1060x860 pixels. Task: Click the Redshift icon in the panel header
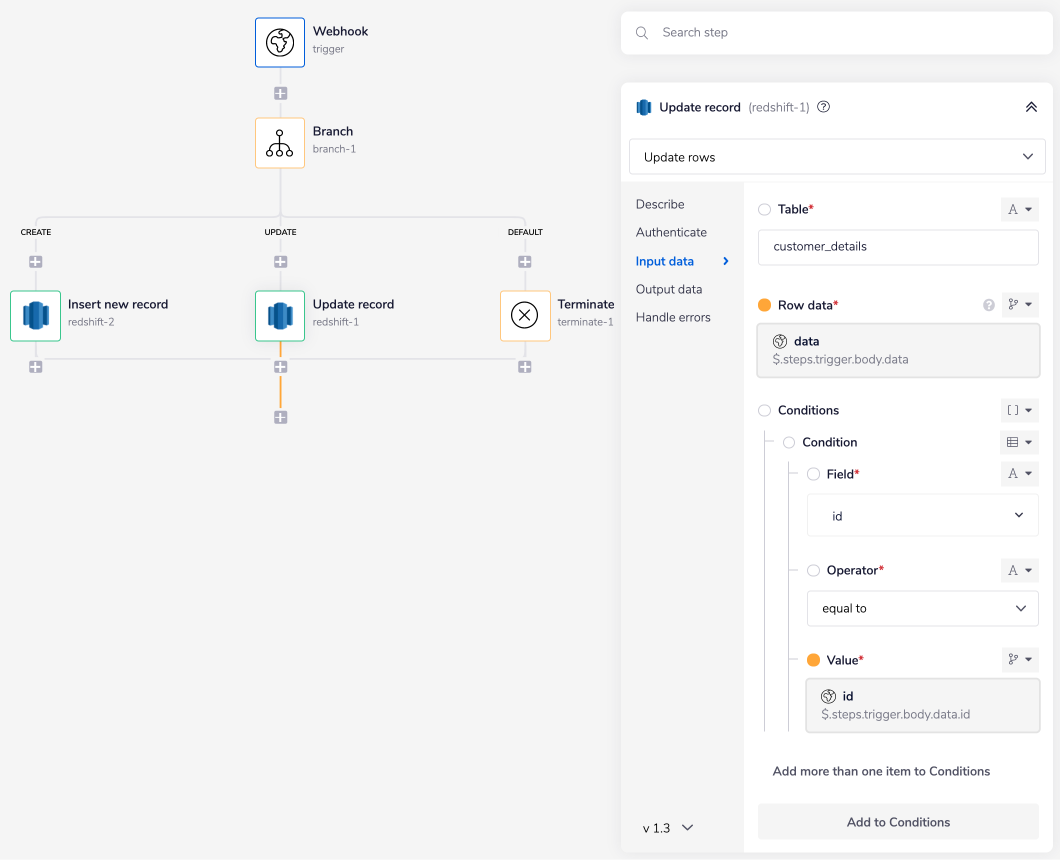click(x=644, y=107)
